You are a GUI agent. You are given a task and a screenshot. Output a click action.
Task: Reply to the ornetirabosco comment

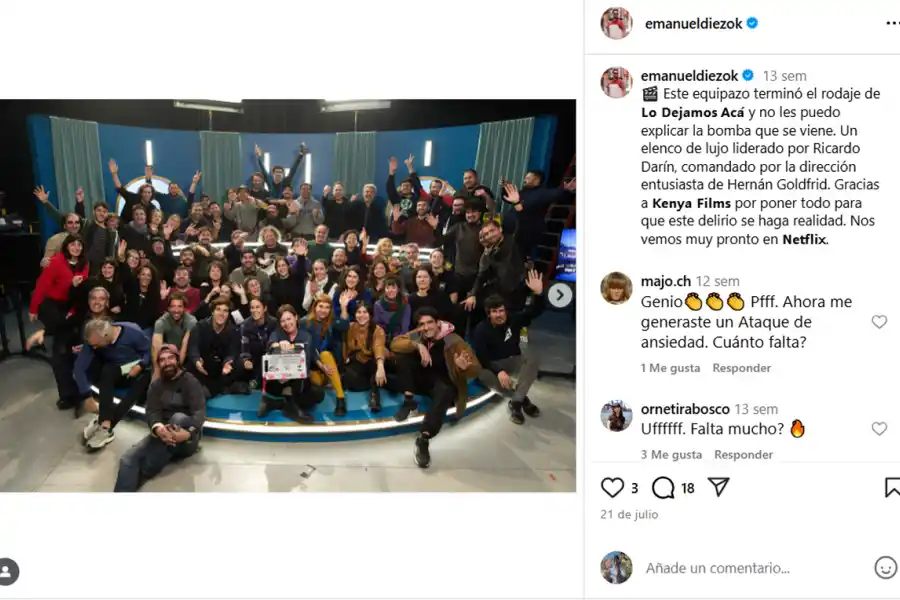[x=743, y=454]
